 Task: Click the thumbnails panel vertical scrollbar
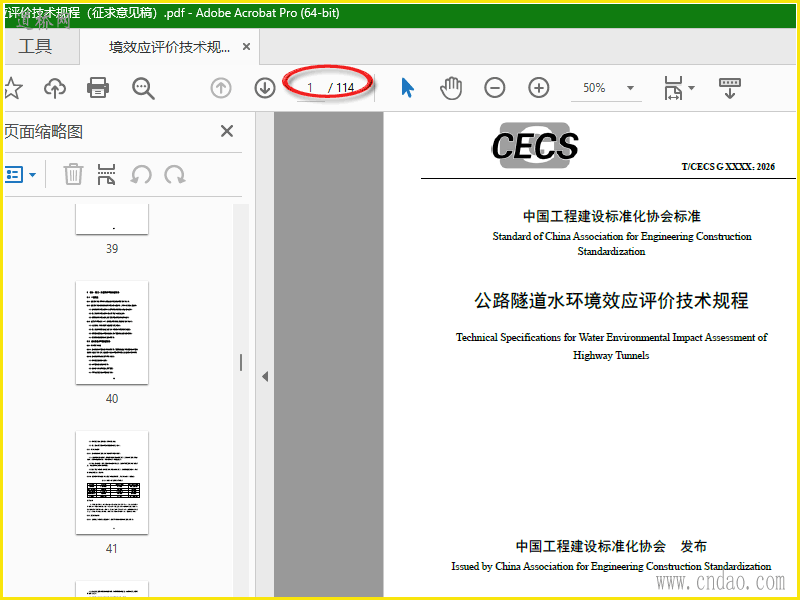tap(241, 362)
